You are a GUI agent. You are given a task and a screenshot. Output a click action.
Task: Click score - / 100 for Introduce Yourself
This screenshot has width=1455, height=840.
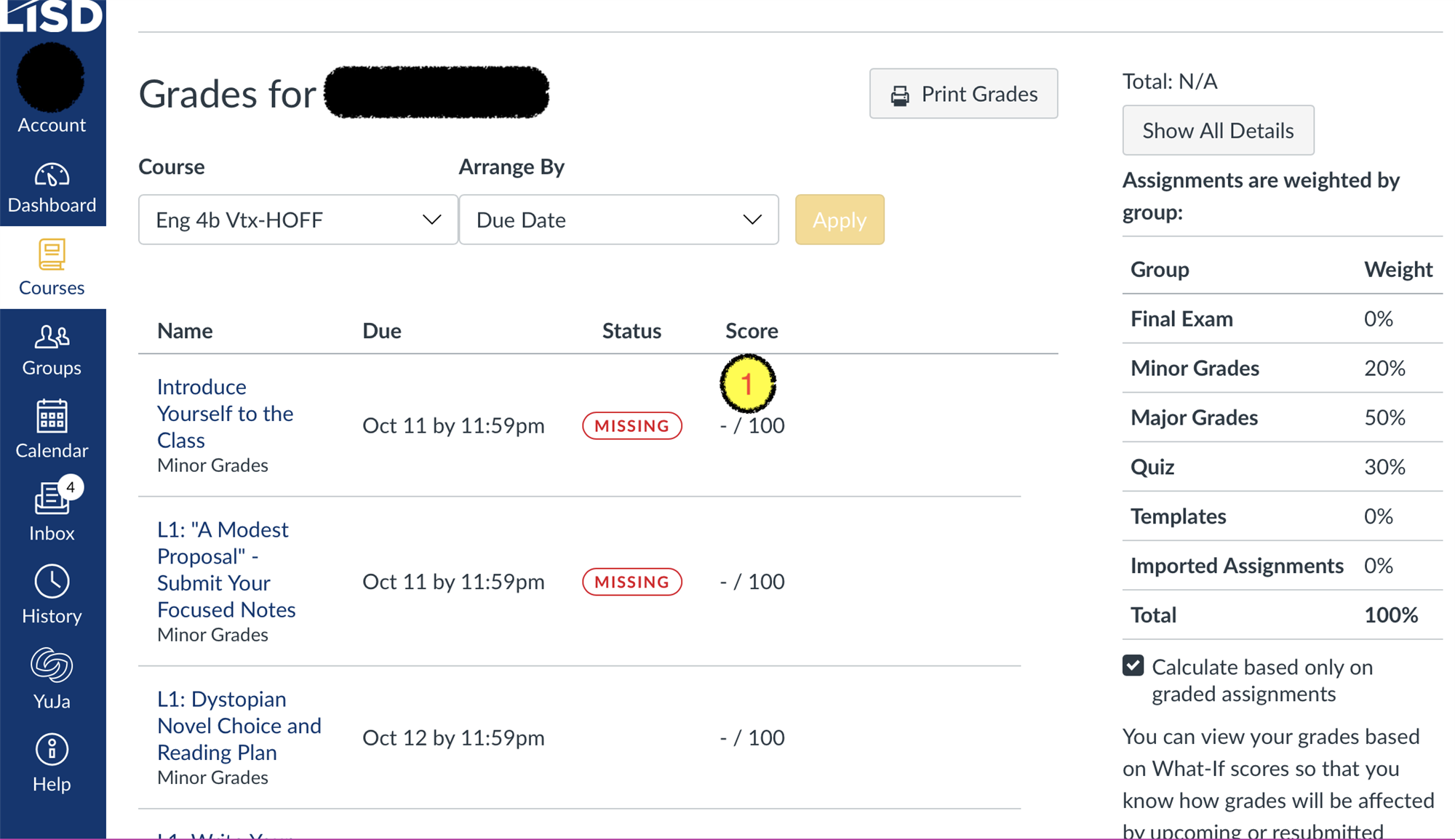752,425
